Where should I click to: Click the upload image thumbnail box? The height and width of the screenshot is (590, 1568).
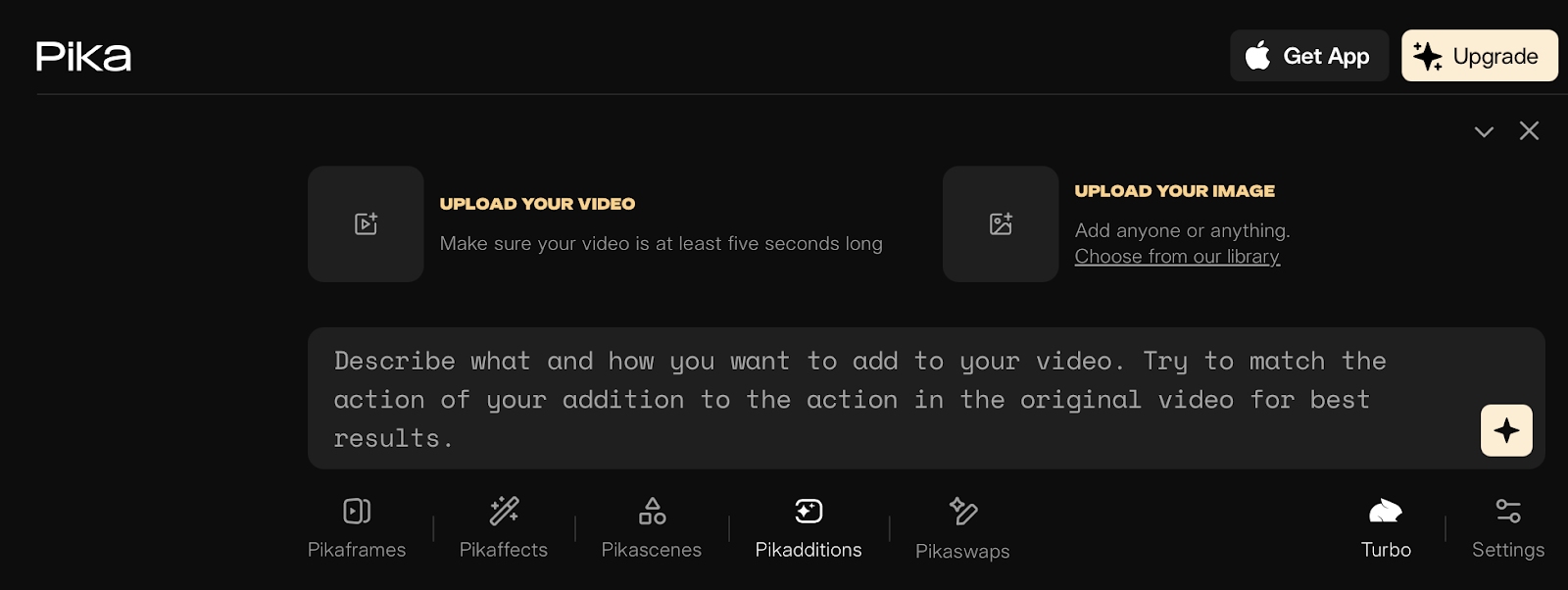tap(1001, 224)
